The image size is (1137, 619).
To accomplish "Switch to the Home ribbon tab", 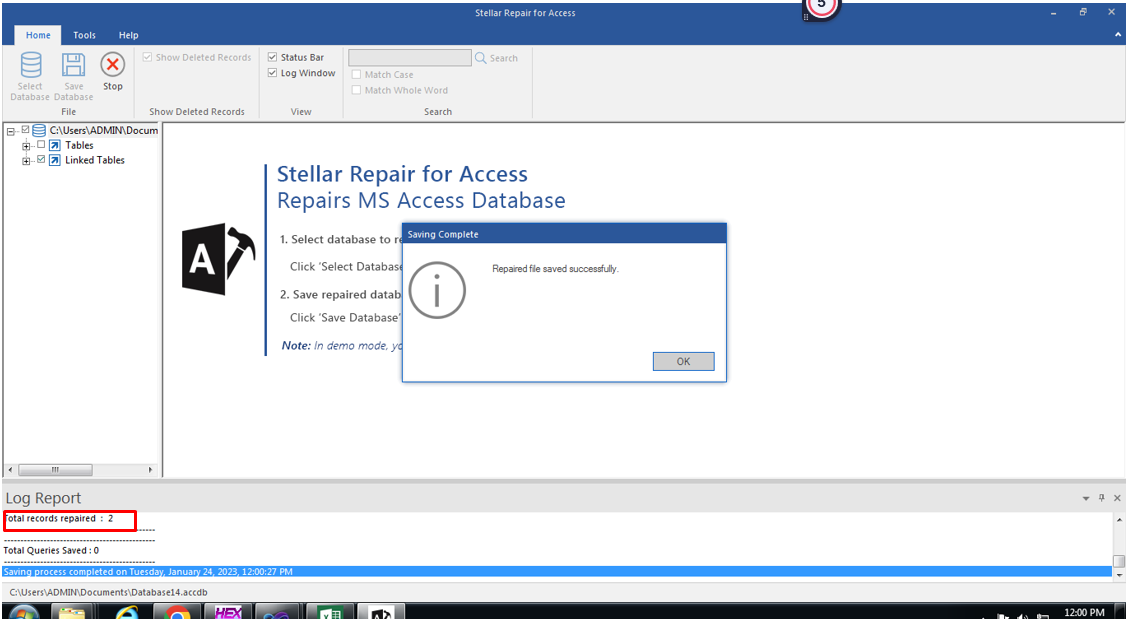I will point(38,35).
